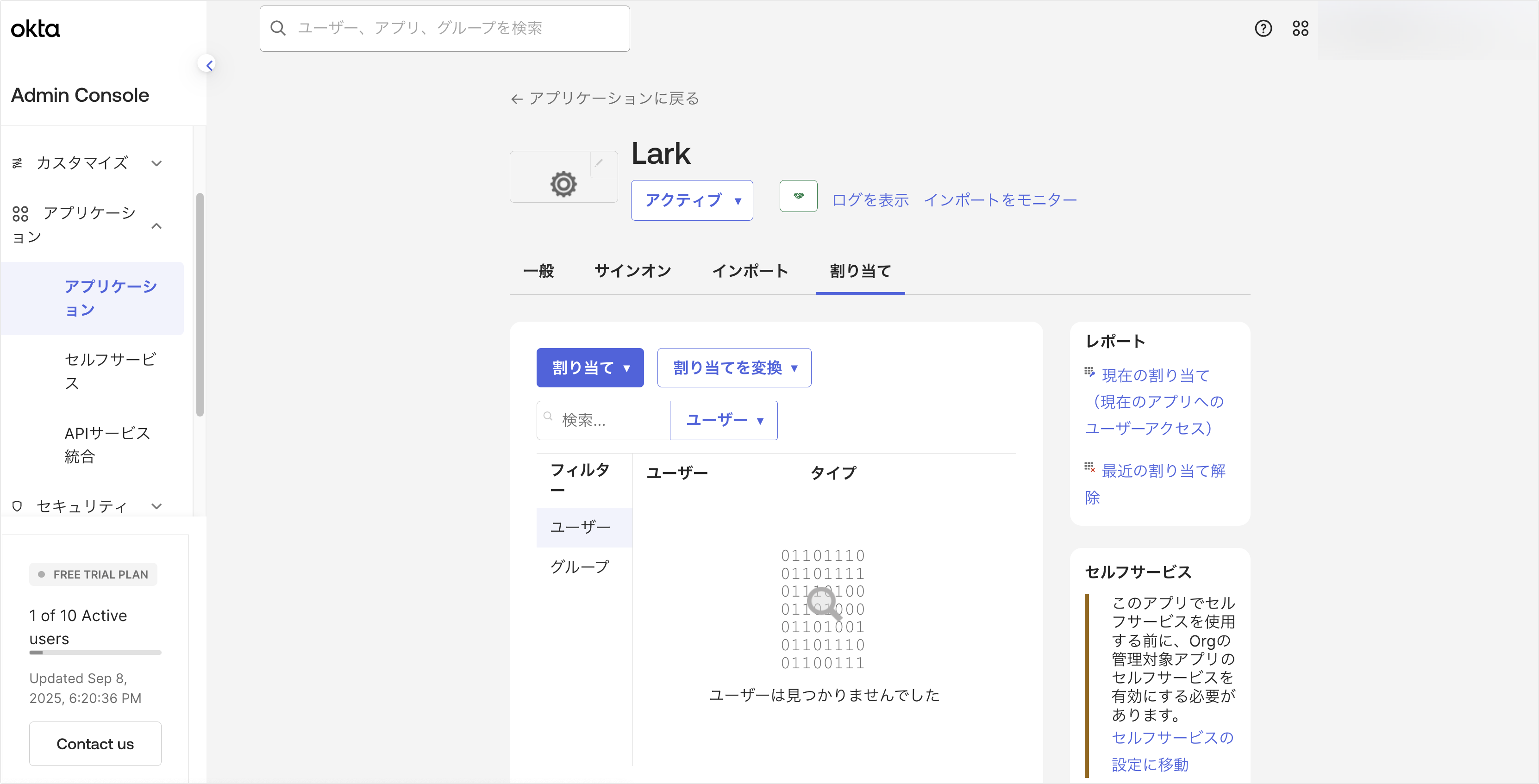Image resolution: width=1539 pixels, height=784 pixels.
Task: Click the sidebar vertical scrollbar
Action: point(200,305)
